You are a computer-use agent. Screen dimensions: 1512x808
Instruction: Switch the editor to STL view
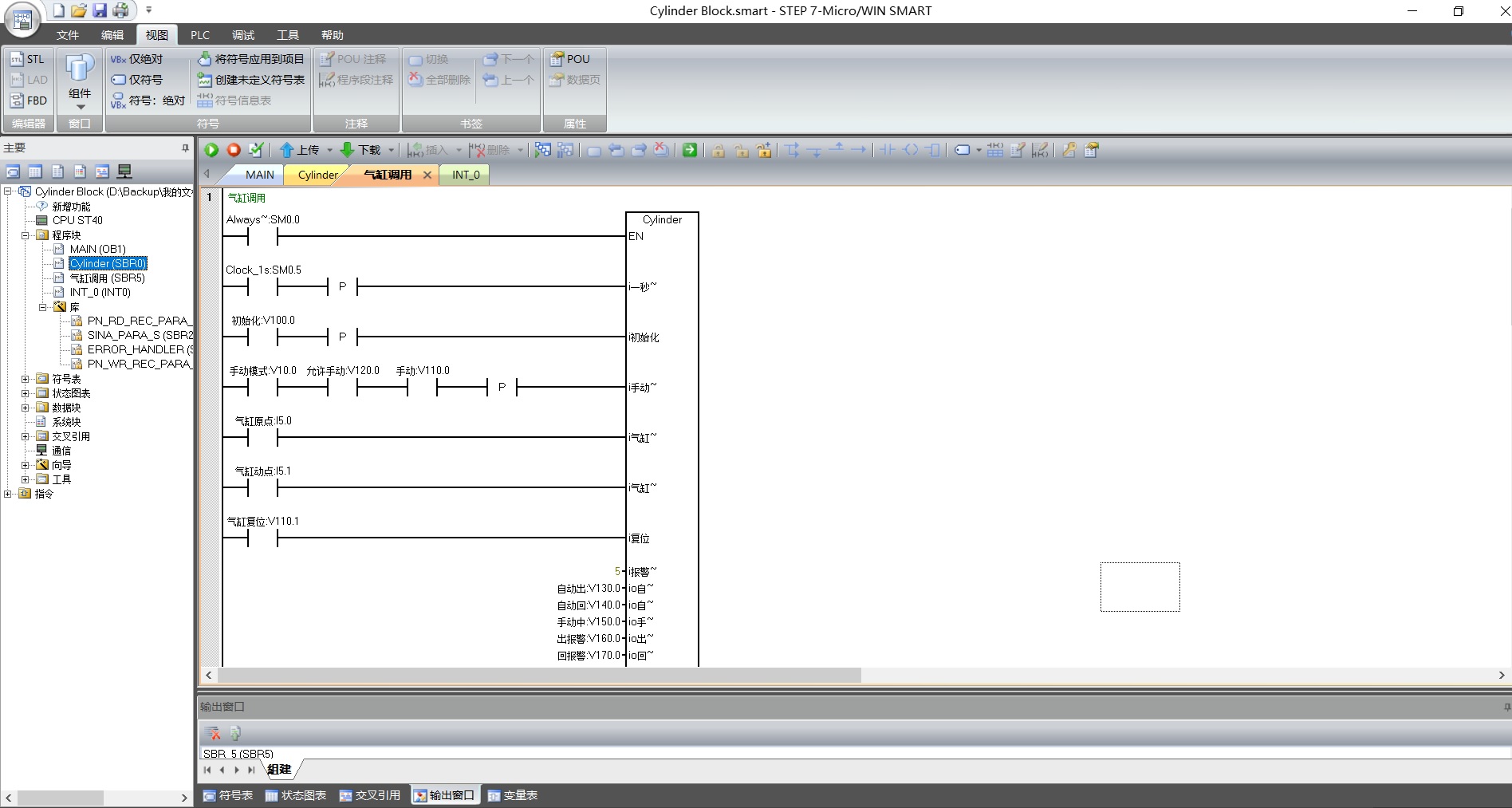28,59
